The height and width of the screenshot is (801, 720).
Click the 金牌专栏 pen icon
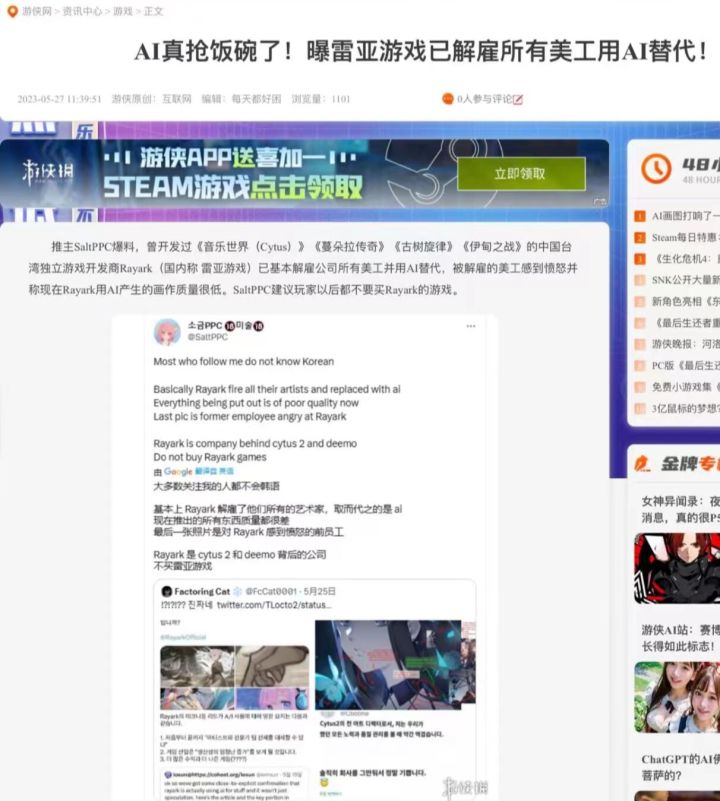click(642, 463)
